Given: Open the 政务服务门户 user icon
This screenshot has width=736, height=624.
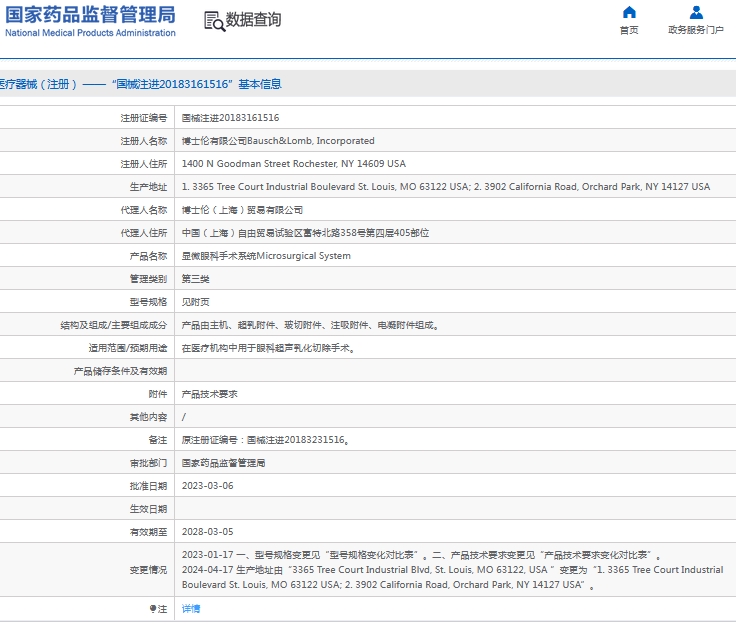Looking at the screenshot, I should pyautogui.click(x=696, y=12).
